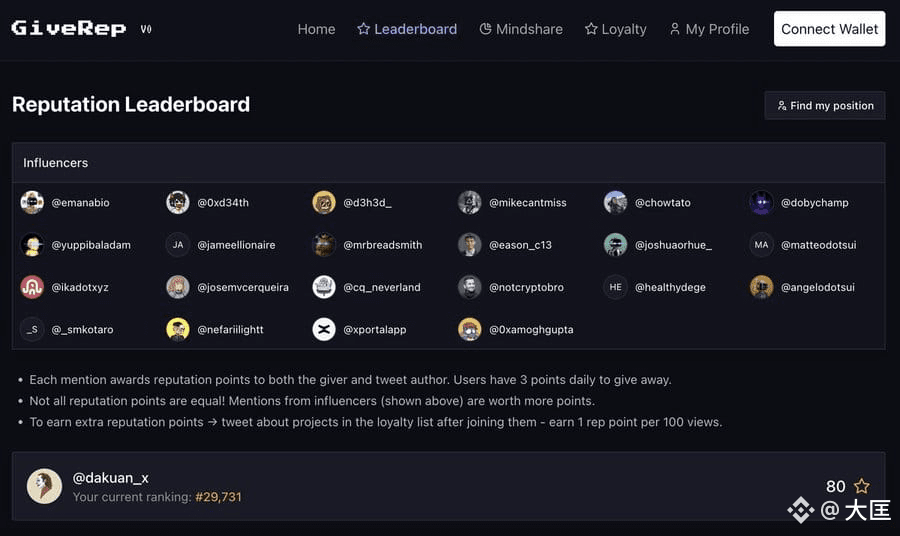
Task: Open the @mikecantmiss influencer link
Action: point(527,202)
